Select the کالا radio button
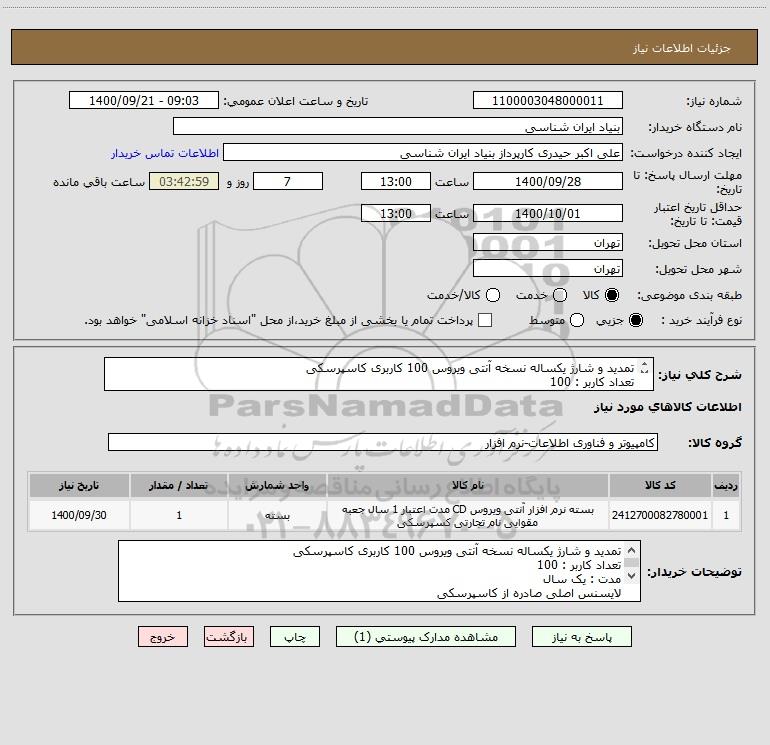This screenshot has width=770, height=745. pyautogui.click(x=612, y=295)
